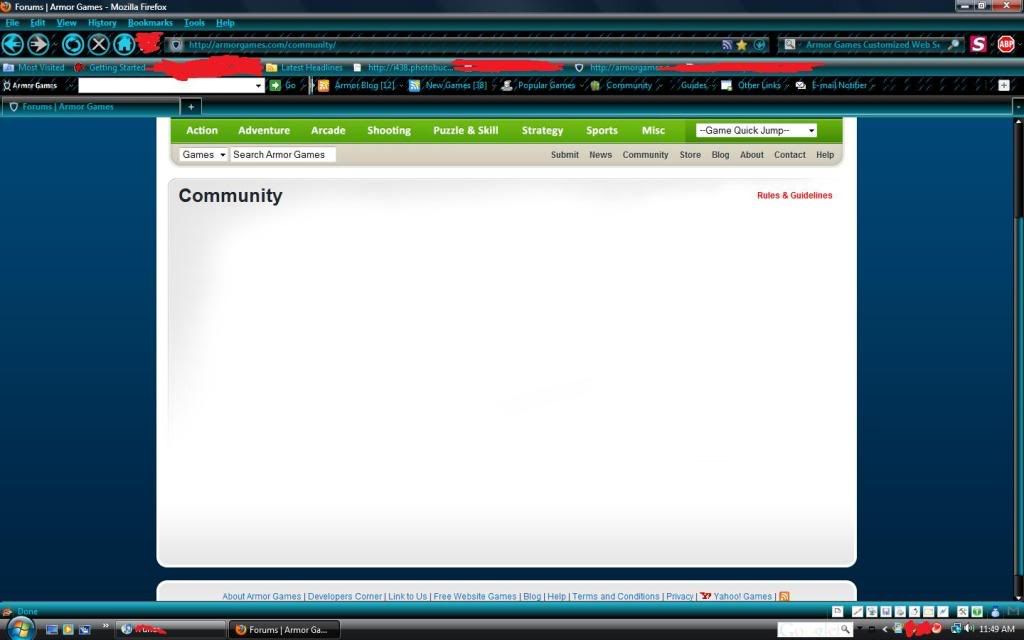
Task: Open the Puzzle & Skill category
Action: click(466, 131)
